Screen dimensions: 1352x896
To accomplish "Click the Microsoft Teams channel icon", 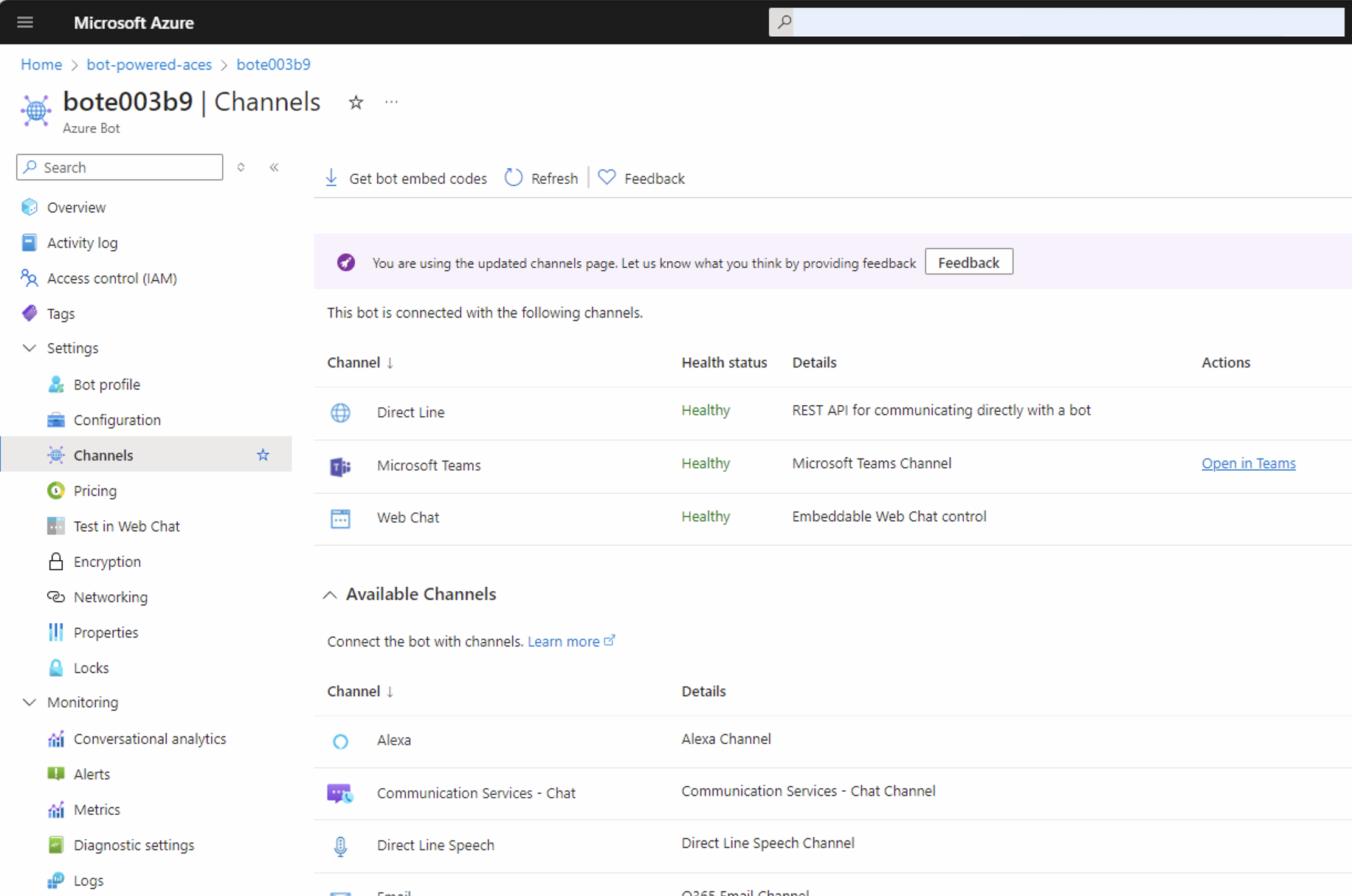I will point(340,466).
